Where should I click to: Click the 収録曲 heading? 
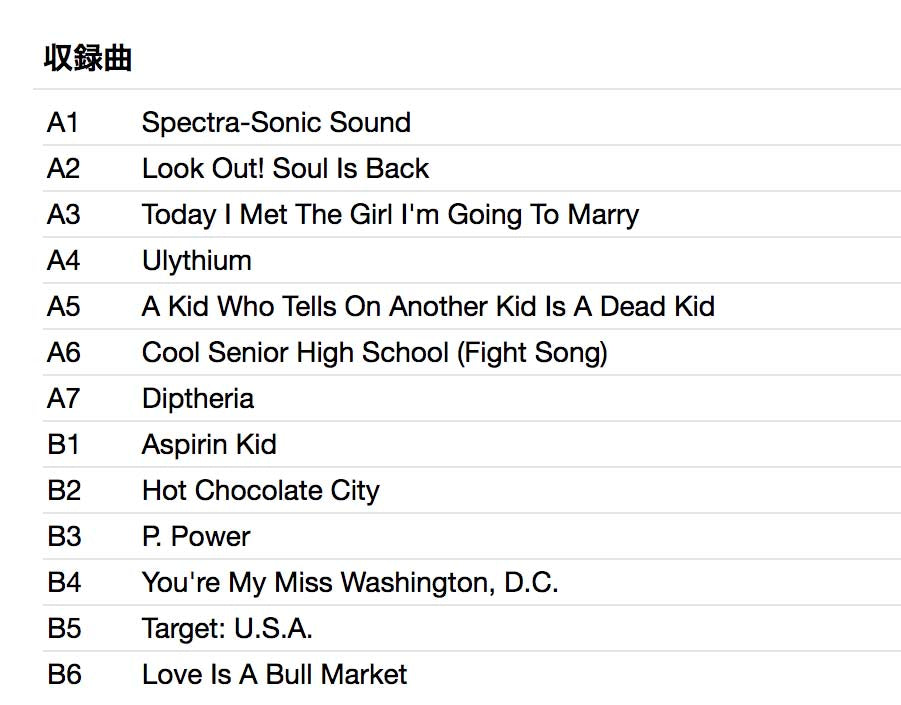[x=88, y=58]
